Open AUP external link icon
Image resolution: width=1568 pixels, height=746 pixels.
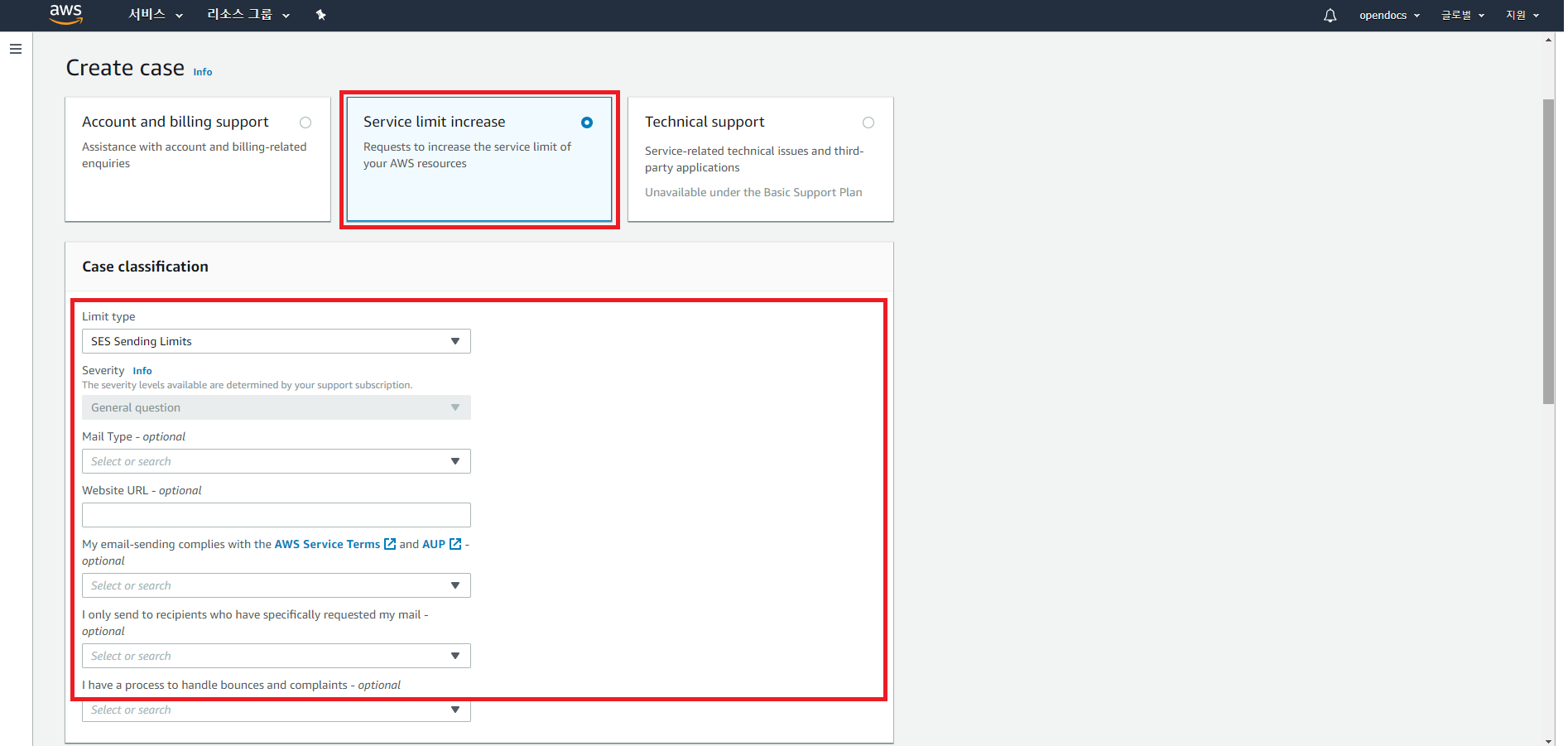(455, 544)
